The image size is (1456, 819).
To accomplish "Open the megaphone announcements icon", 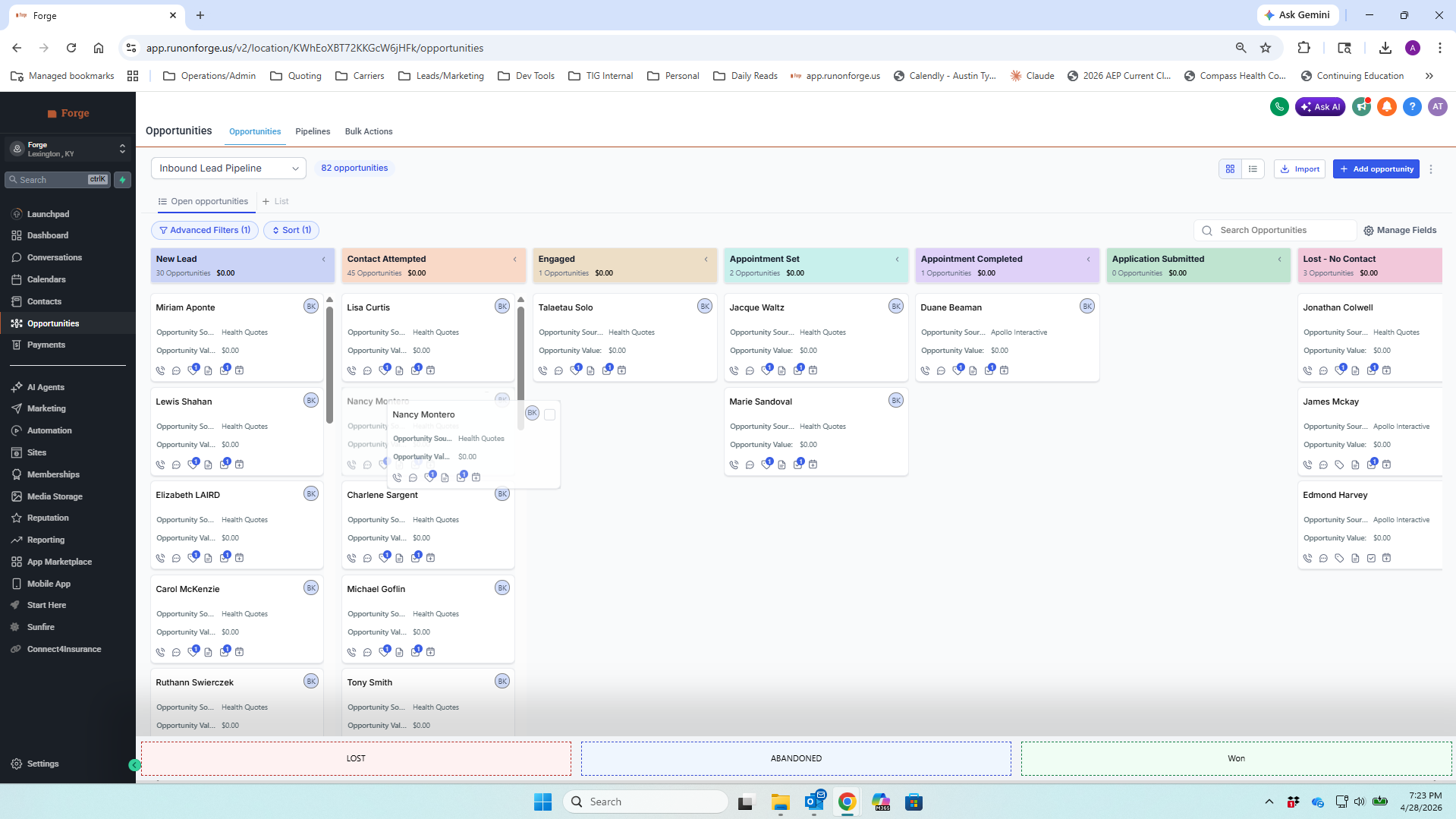I will click(1362, 107).
